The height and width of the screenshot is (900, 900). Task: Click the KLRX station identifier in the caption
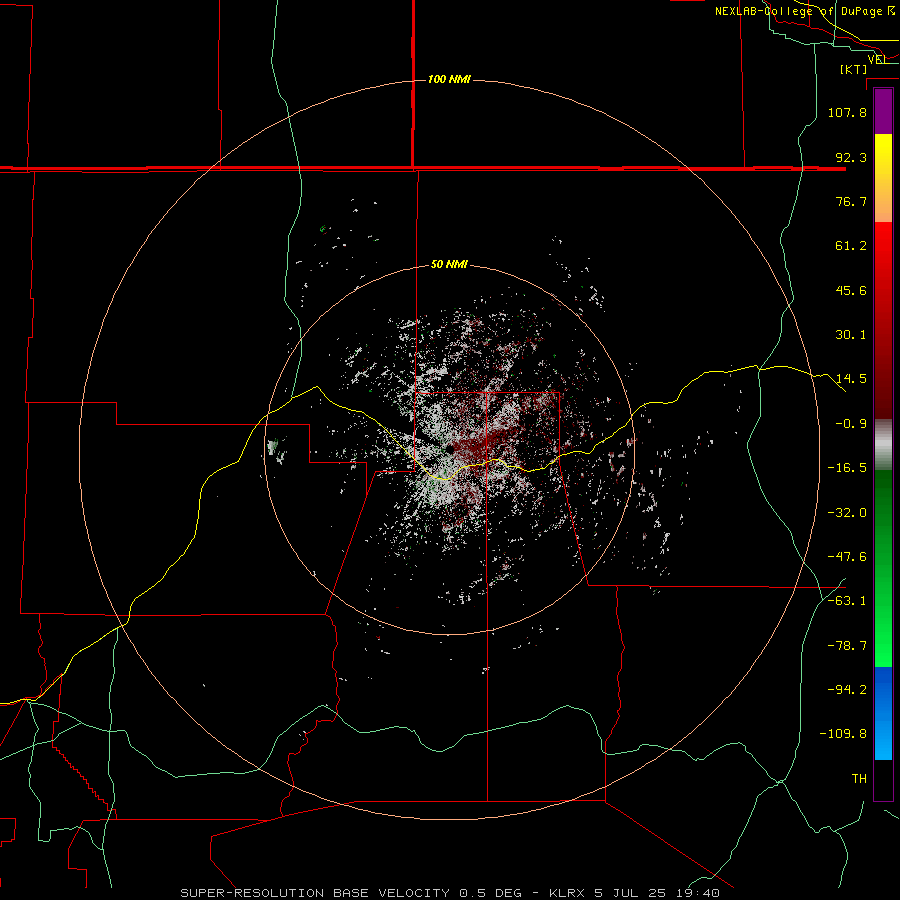pyautogui.click(x=568, y=893)
